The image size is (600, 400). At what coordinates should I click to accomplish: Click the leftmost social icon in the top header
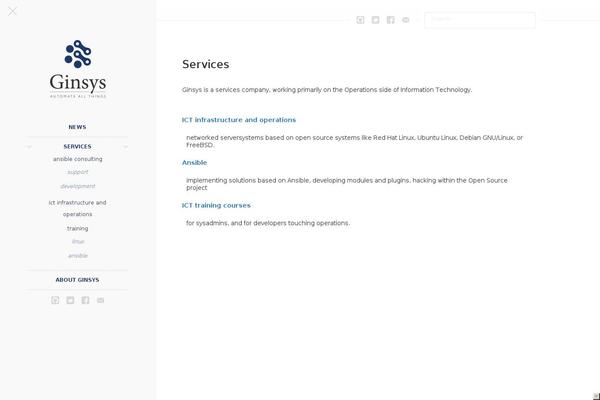pos(360,20)
